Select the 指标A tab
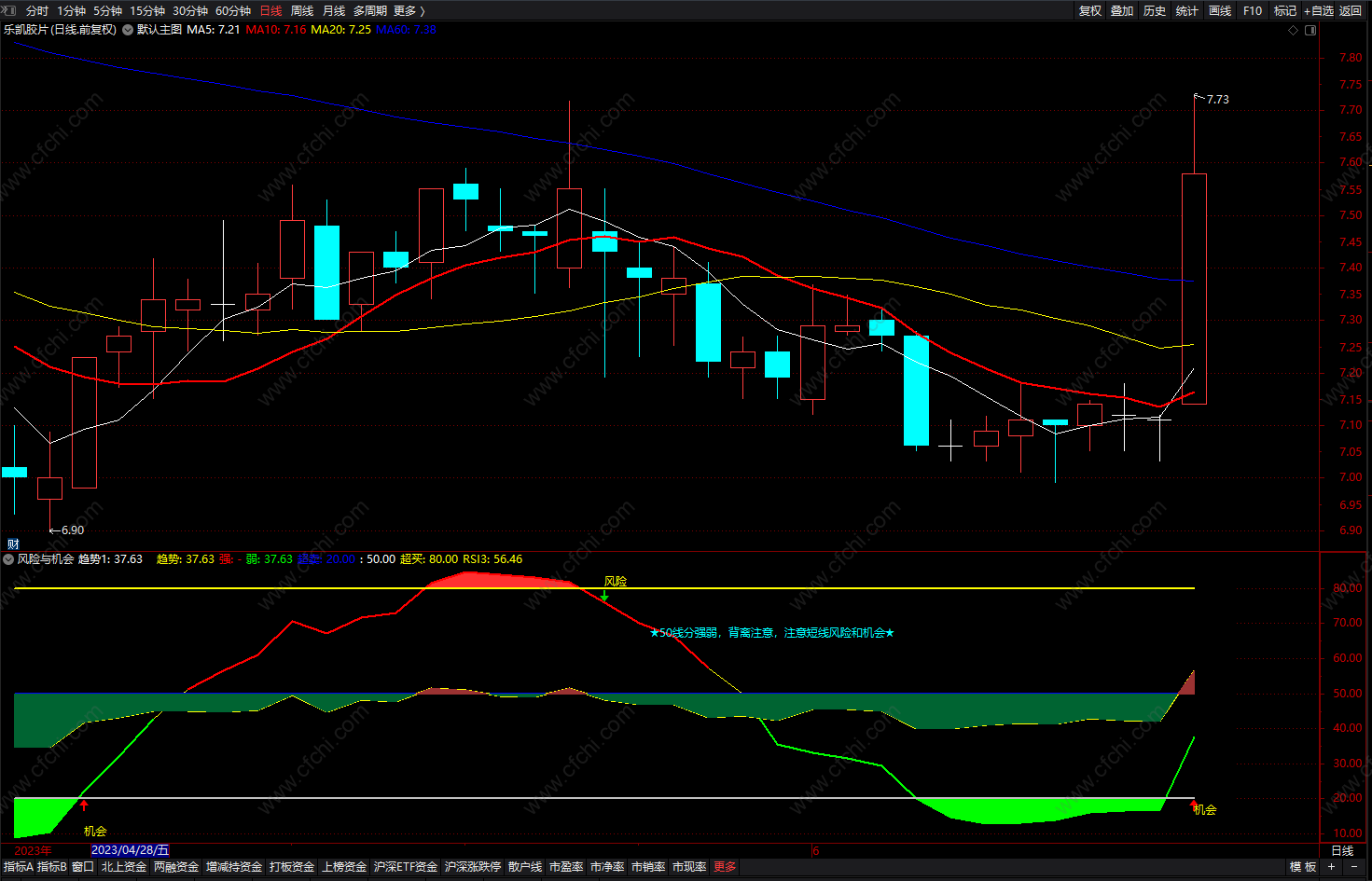Viewport: 1372px width, 881px height. click(x=18, y=867)
